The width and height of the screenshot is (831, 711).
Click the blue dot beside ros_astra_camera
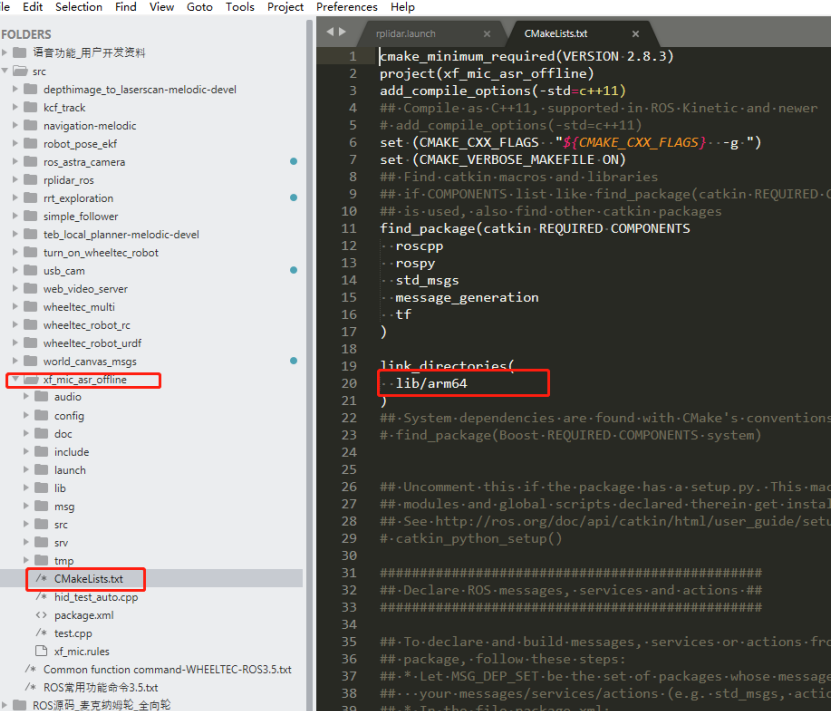(x=293, y=161)
